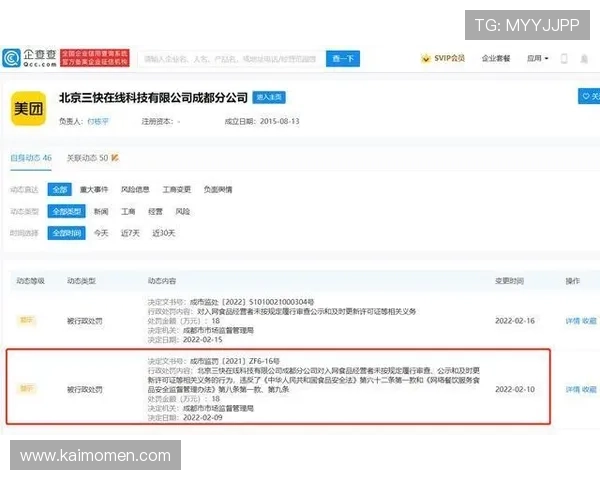This screenshot has width=600, height=480.
Task: Click the 动态类型 column header
Action: coord(81,281)
